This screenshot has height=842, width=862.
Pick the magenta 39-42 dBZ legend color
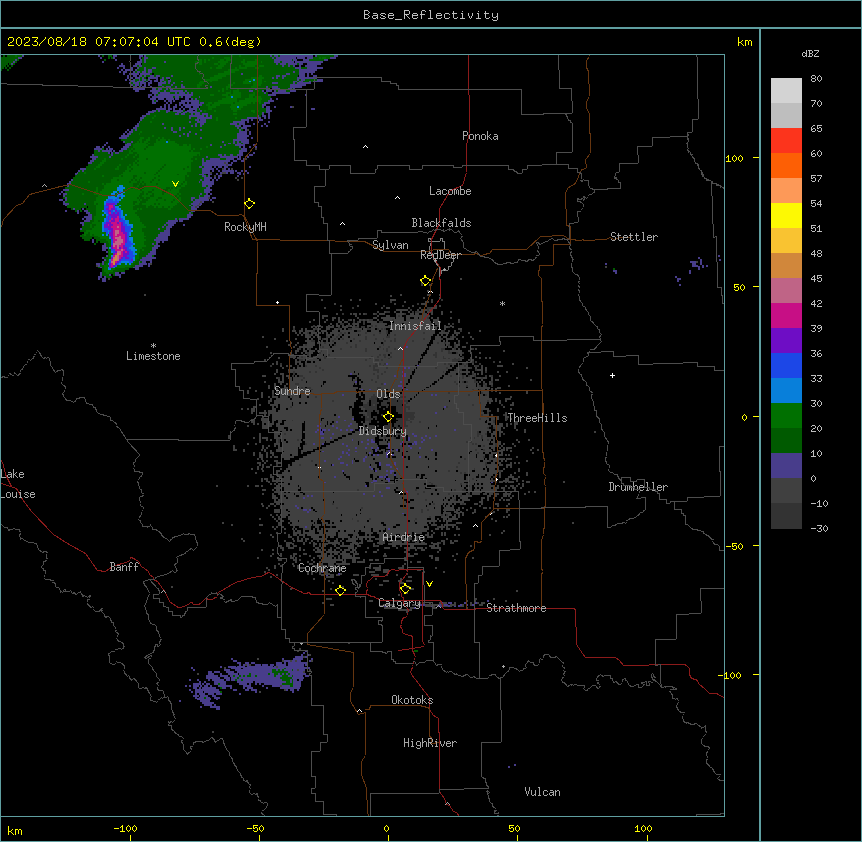point(786,315)
